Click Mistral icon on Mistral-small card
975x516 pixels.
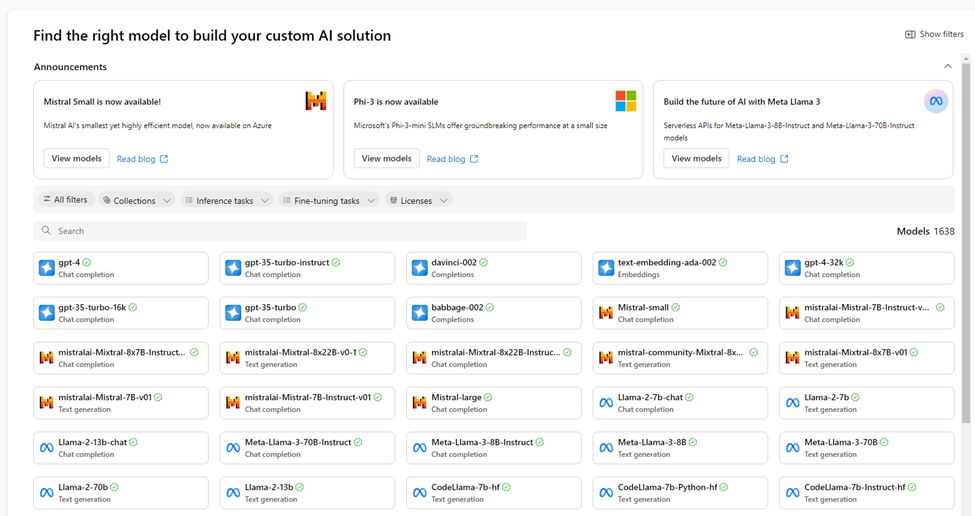[606, 313]
